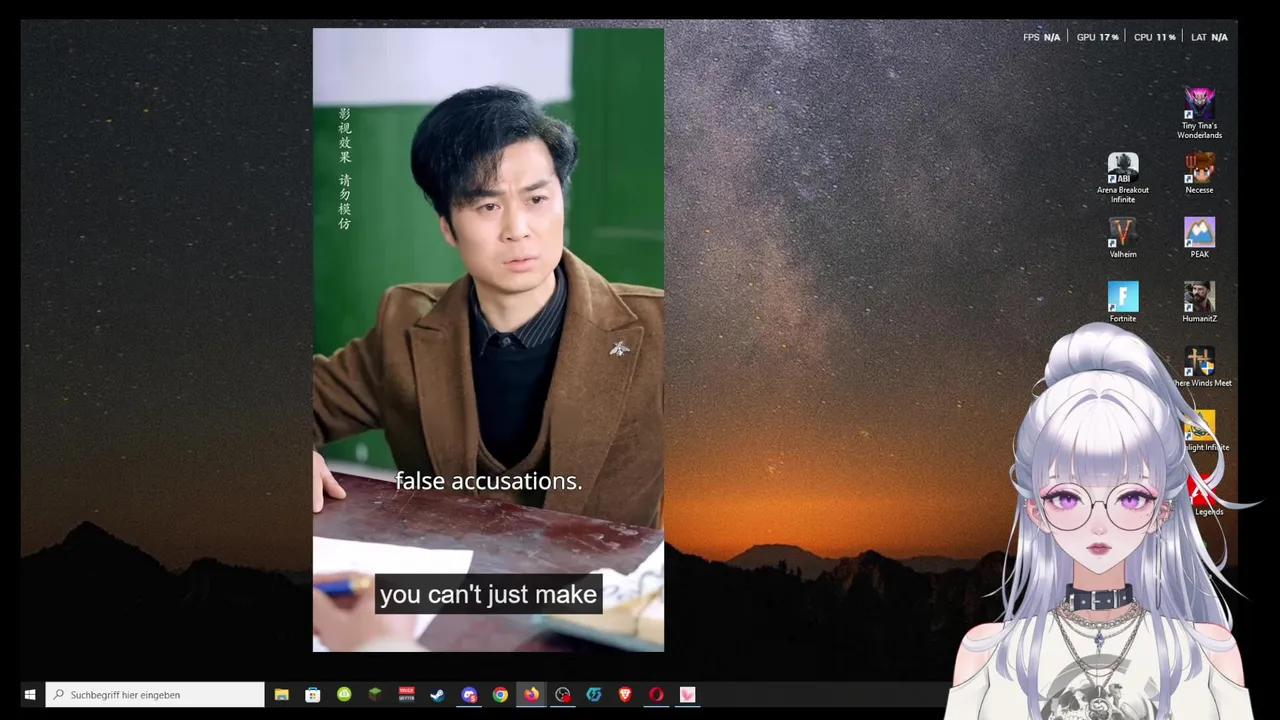
Task: Select the Where Winds Meet desktop shortcut
Action: (x=1201, y=367)
